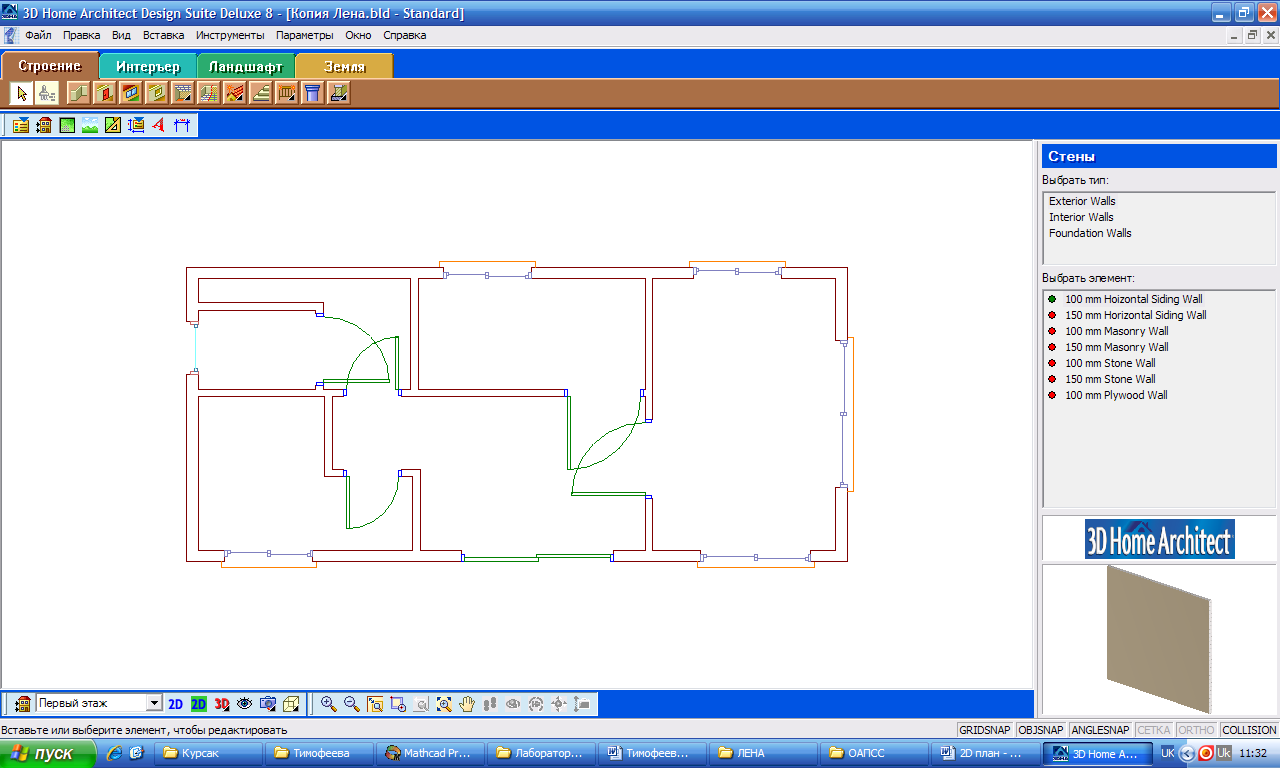
Task: Switch to Mathcad taskbar window
Action: coord(430,753)
